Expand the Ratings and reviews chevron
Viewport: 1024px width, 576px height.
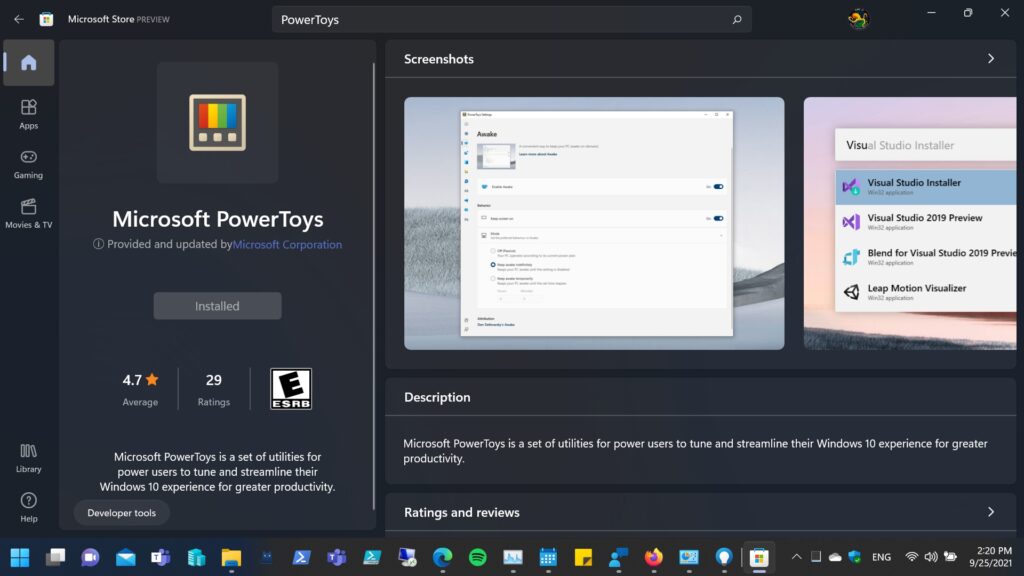(x=990, y=512)
